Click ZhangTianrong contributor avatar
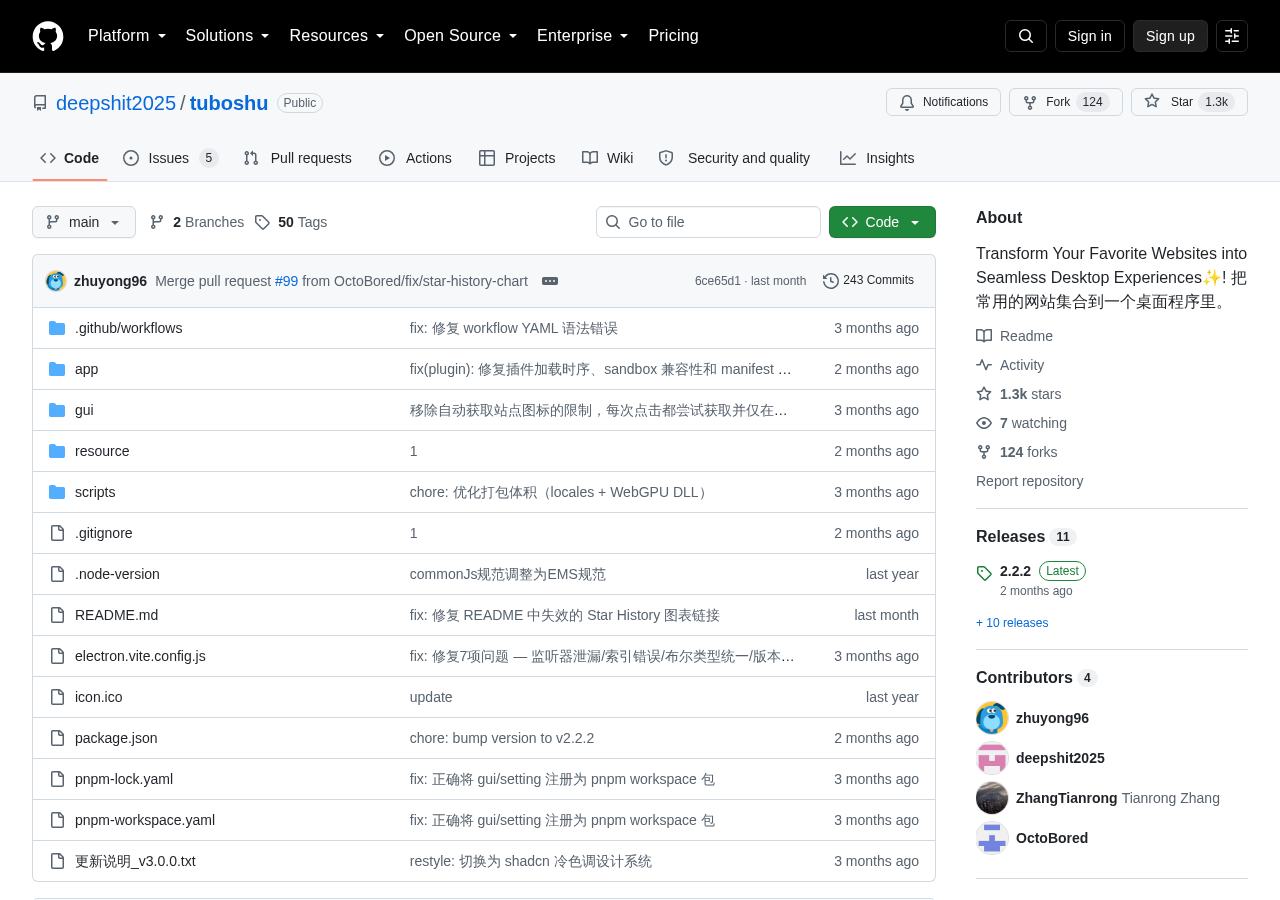Screen dimensions: 1280x900 tap(992, 798)
